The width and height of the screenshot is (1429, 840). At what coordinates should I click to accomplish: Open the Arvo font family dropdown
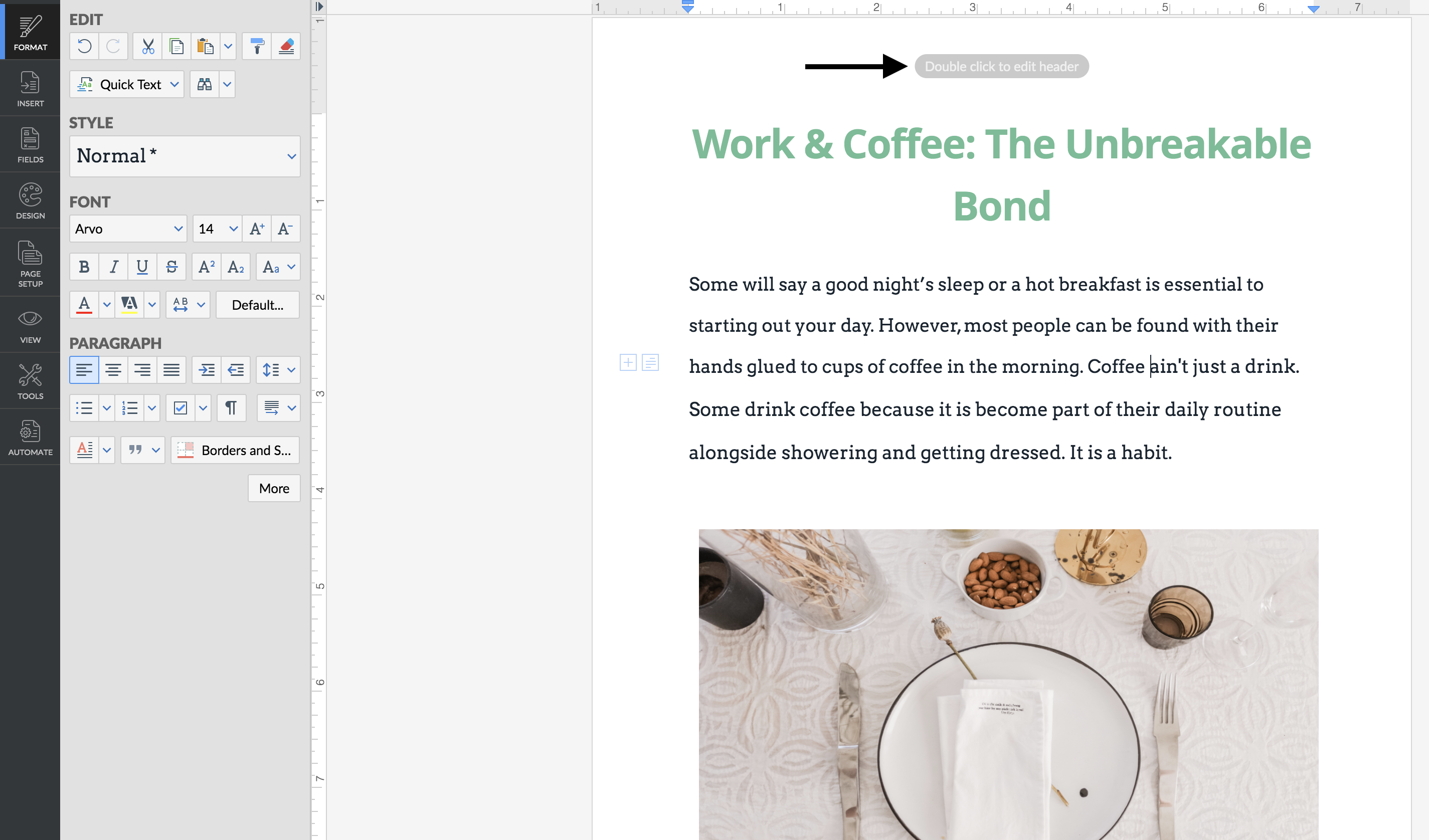click(128, 229)
